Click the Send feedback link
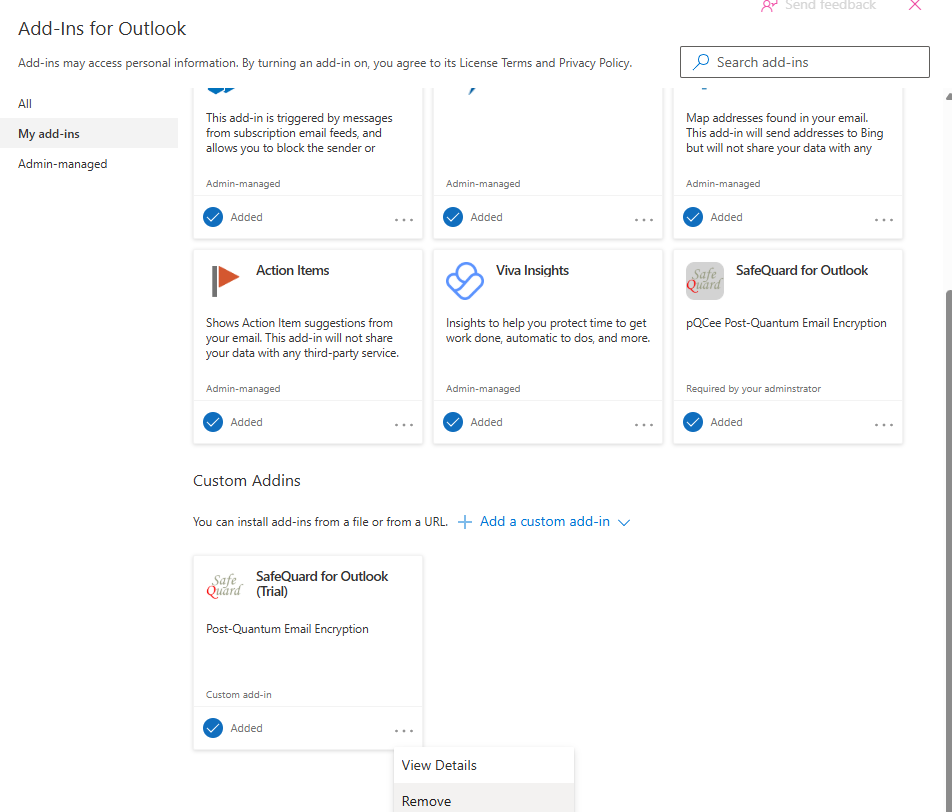Viewport: 952px width, 812px height. [830, 5]
